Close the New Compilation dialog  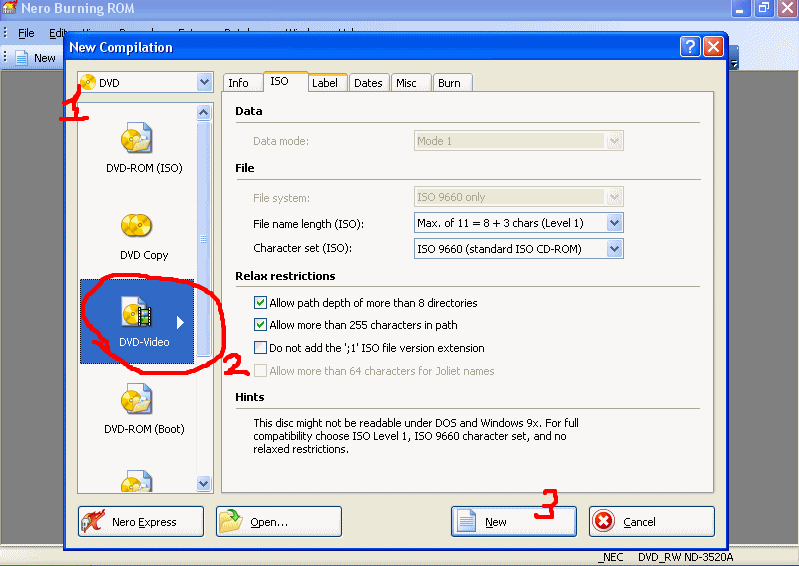(713, 47)
